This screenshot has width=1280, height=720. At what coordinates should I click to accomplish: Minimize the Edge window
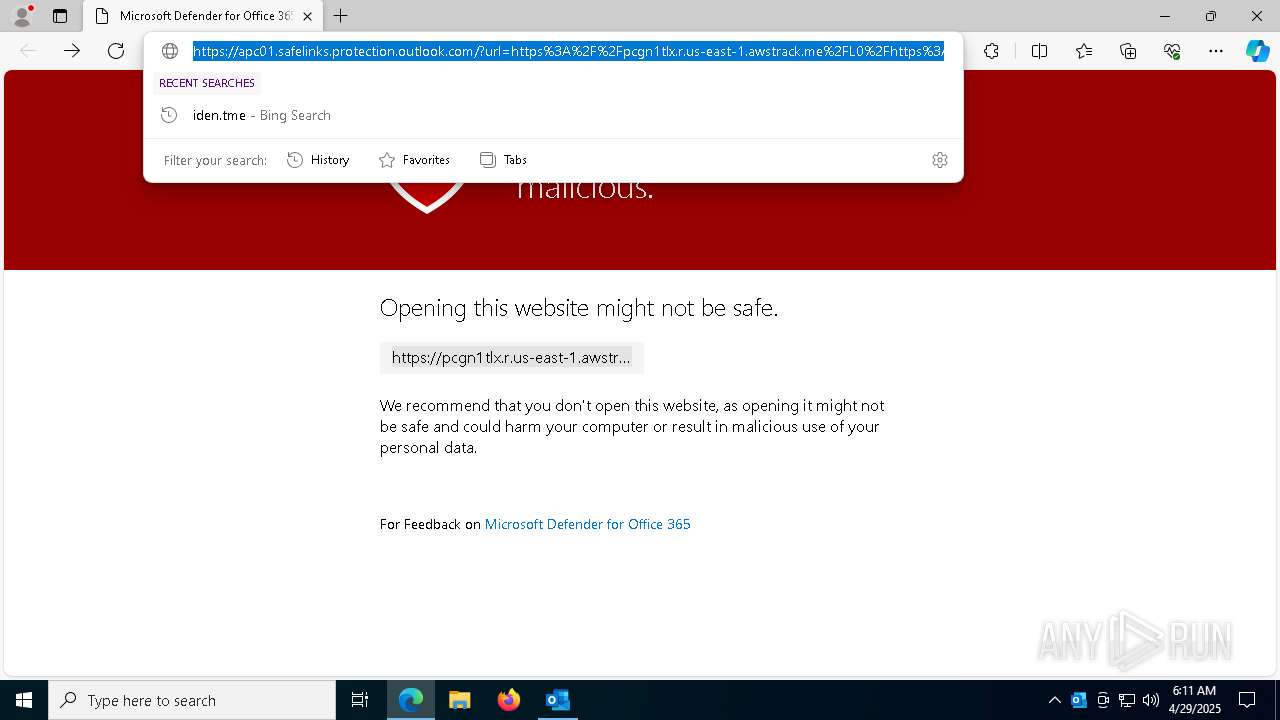point(1165,16)
